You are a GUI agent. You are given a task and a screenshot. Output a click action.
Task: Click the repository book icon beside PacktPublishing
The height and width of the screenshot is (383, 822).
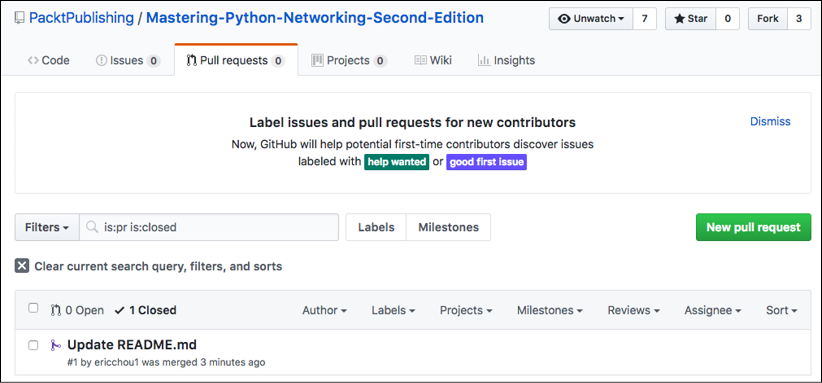tap(19, 18)
